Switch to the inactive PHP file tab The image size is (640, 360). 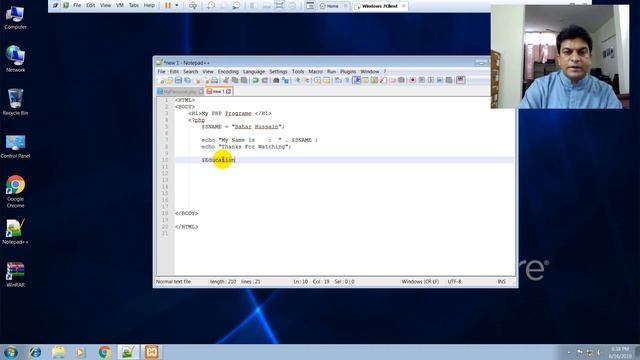(x=180, y=91)
